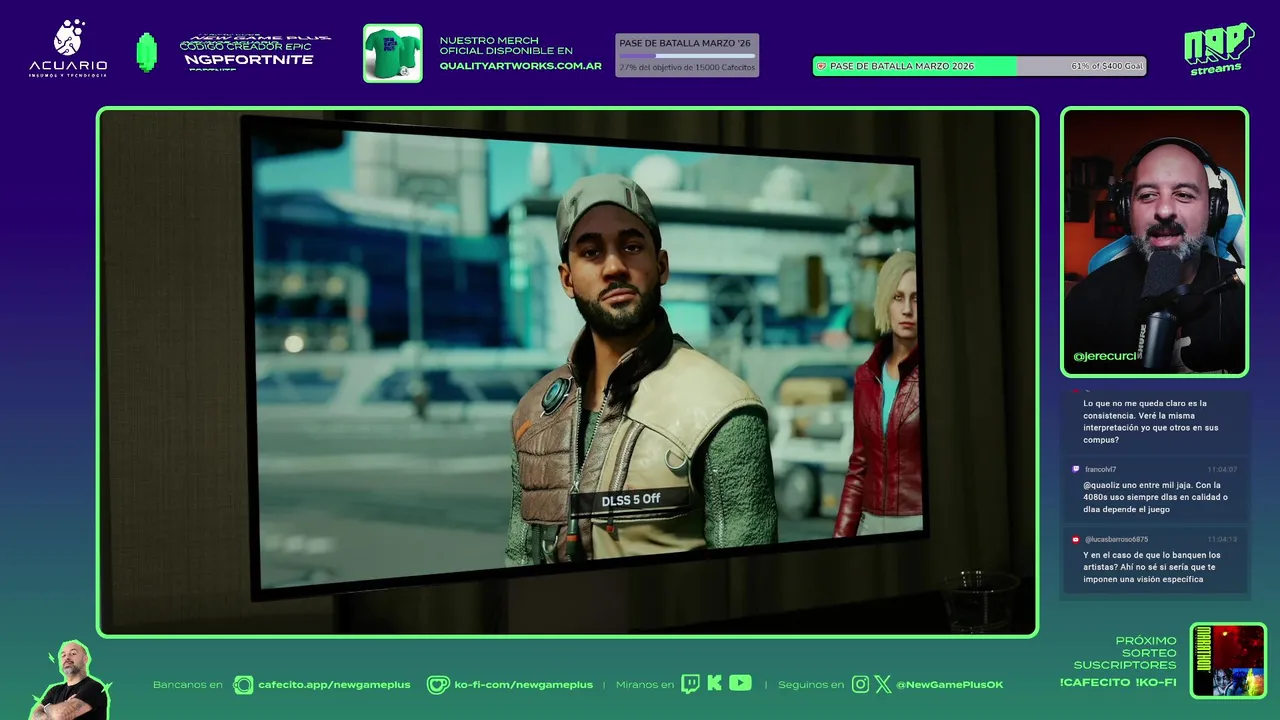Click the '61% of $400 Goal' text
Screen dimensions: 1280x720
(1106, 66)
